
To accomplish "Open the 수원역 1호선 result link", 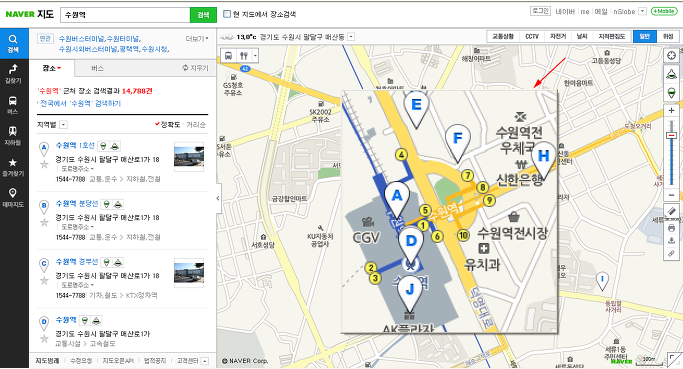I will 75,146.
